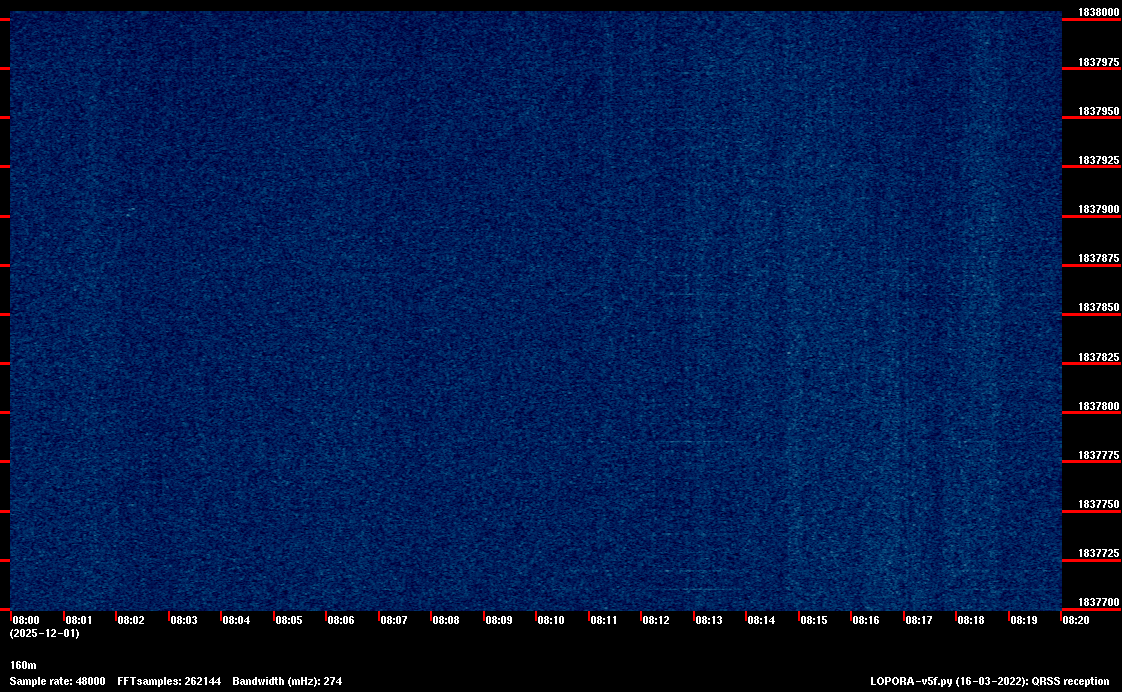Viewport: 1122px width, 692px height.
Task: Click the 08:11 time label
Action: (604, 620)
